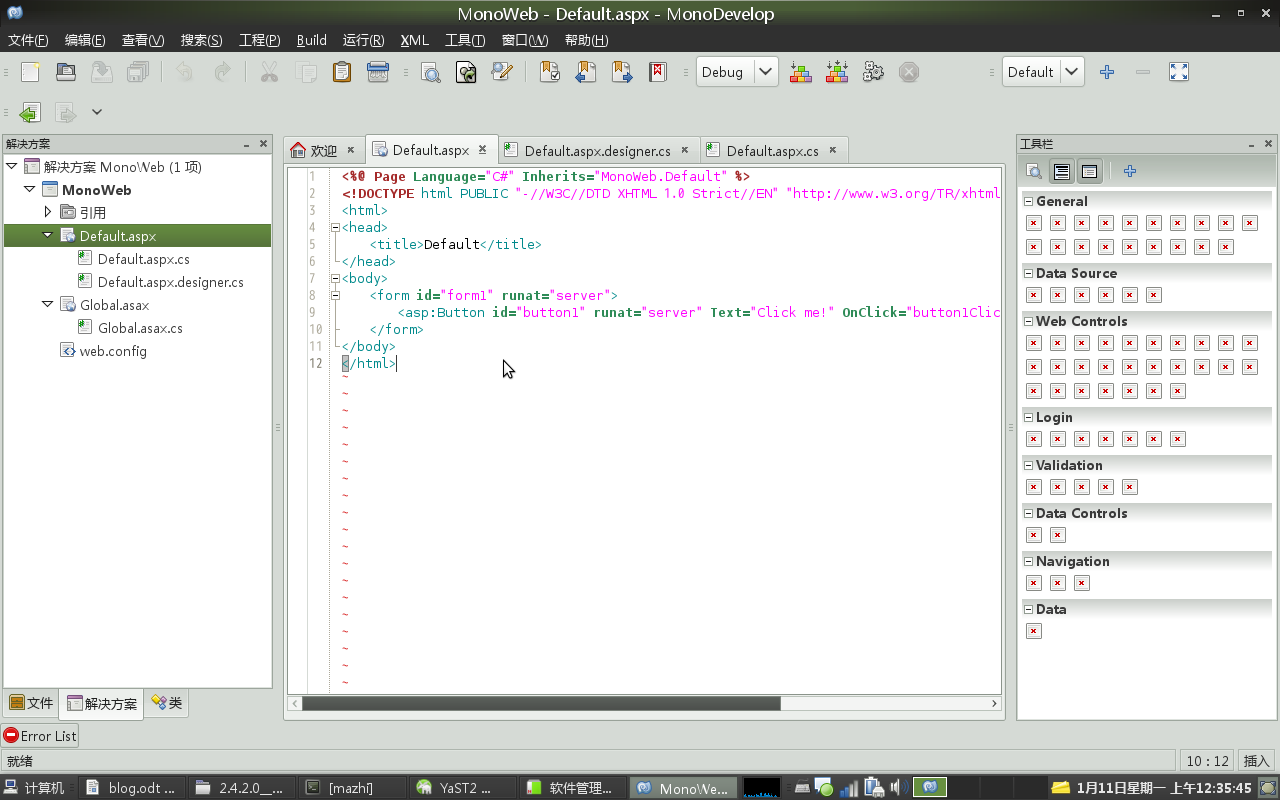Toggle bookmark toolbar icon
This screenshot has height=800, width=1280.
[x=550, y=72]
